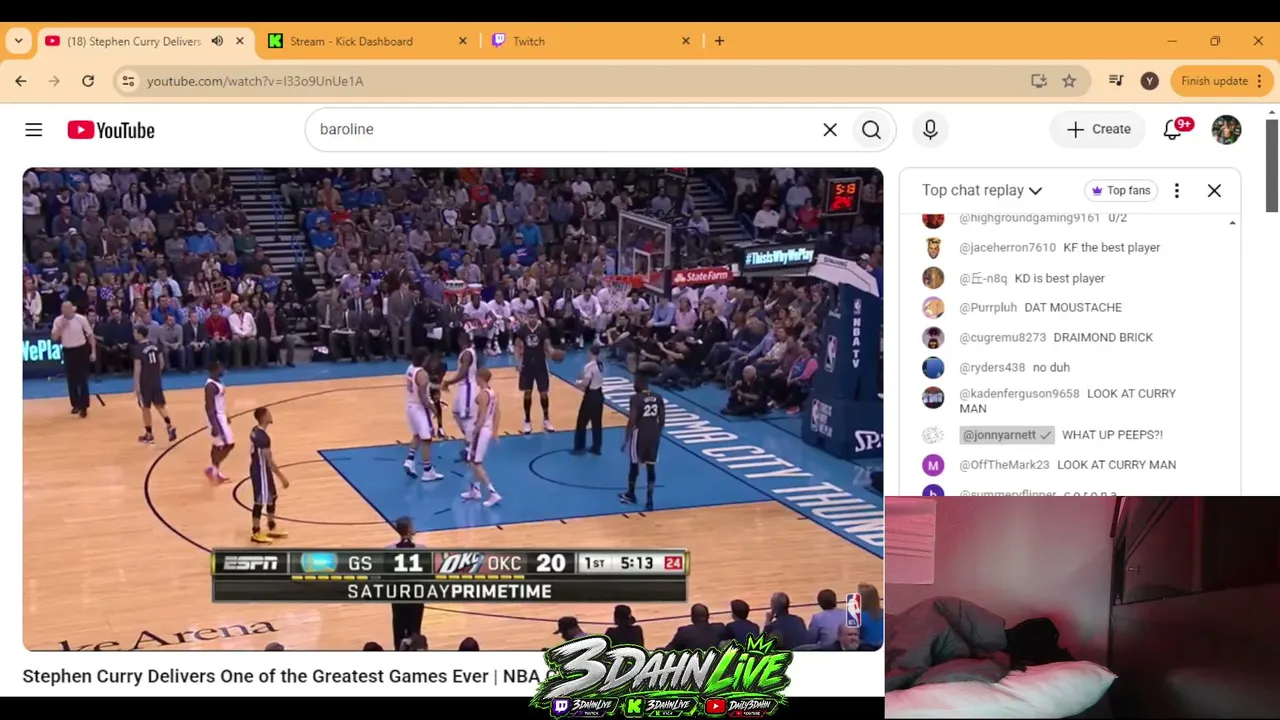Click username @ryders438 in chat
Image resolution: width=1280 pixels, height=720 pixels.
point(992,367)
